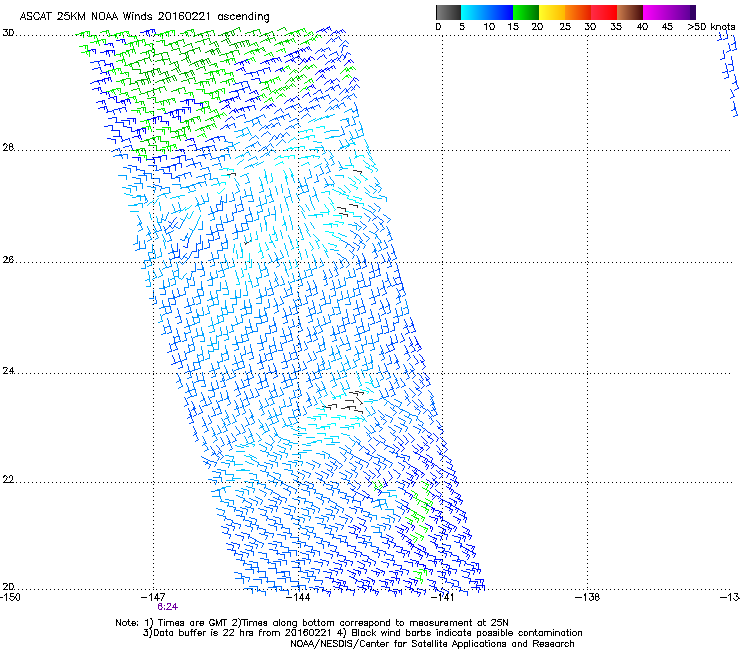Click the longitude label '-144'

[298, 597]
